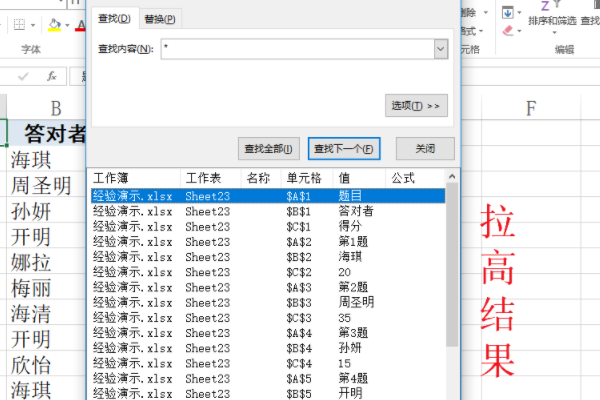Click the borders grid icon
The image size is (600, 400).
[x=20, y=24]
